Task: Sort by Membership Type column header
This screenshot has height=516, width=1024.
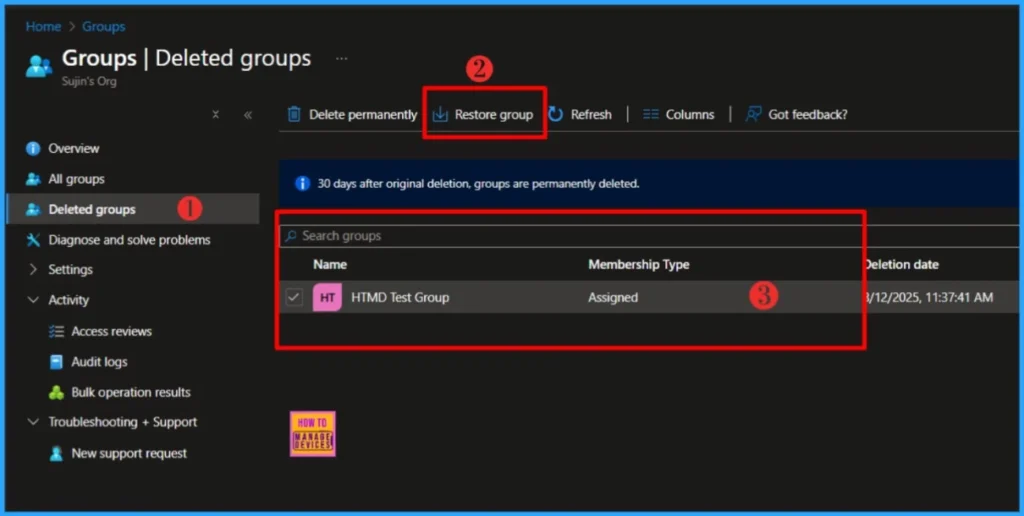Action: click(x=639, y=265)
